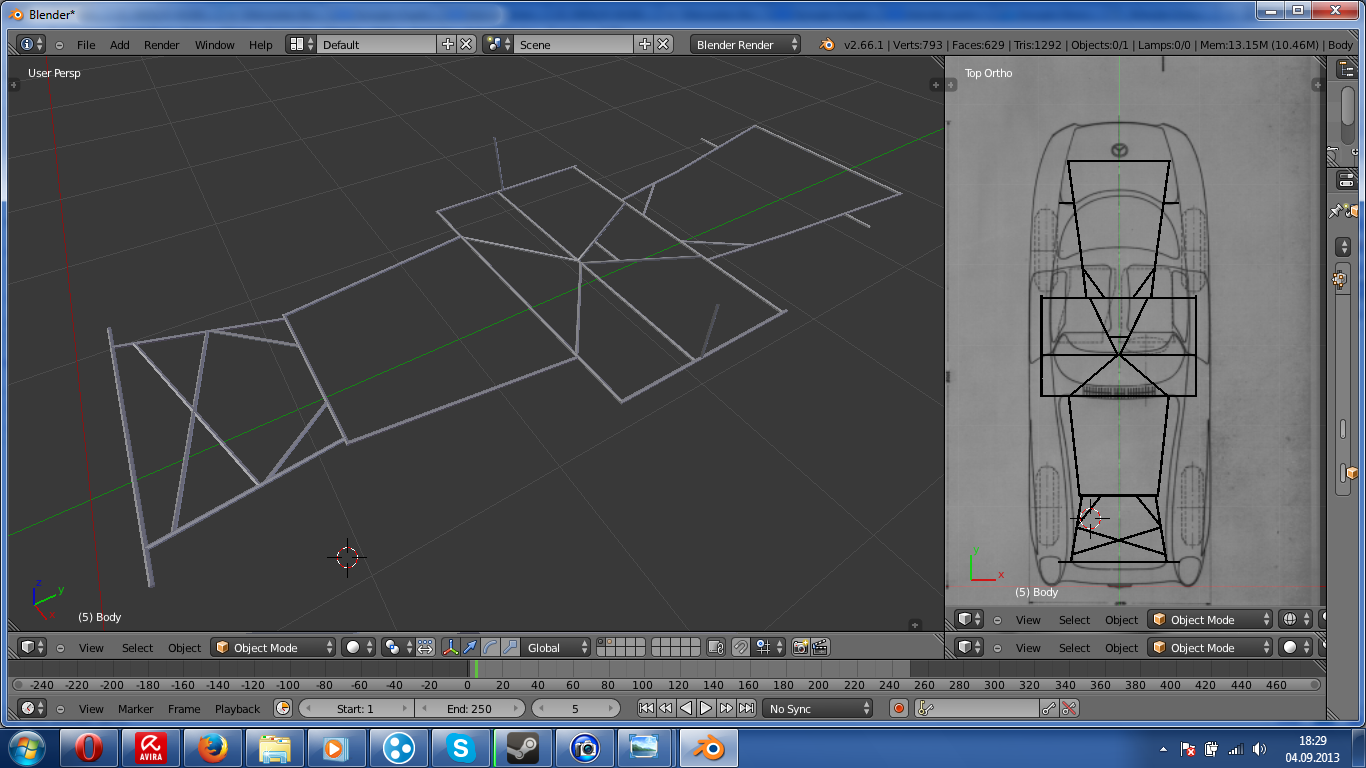
Task: Click the End frame field
Action: click(x=470, y=708)
